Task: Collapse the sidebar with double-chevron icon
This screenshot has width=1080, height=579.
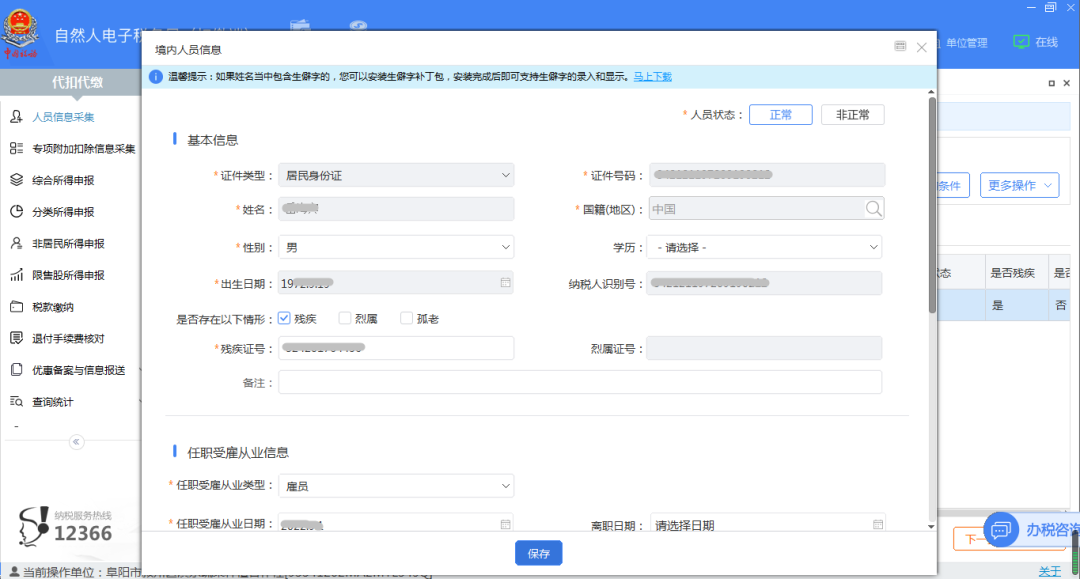Action: point(76,442)
